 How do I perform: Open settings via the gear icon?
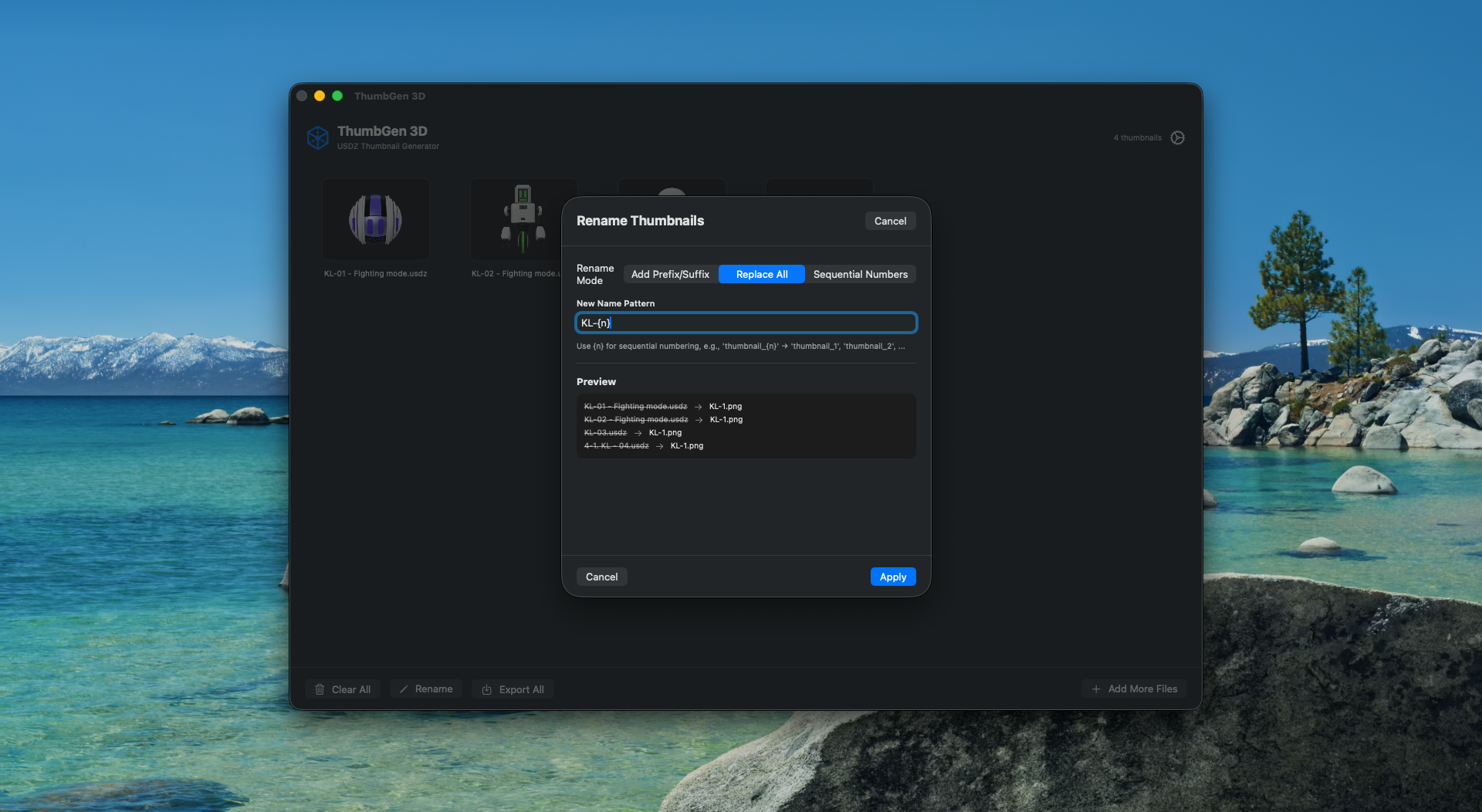point(1177,137)
